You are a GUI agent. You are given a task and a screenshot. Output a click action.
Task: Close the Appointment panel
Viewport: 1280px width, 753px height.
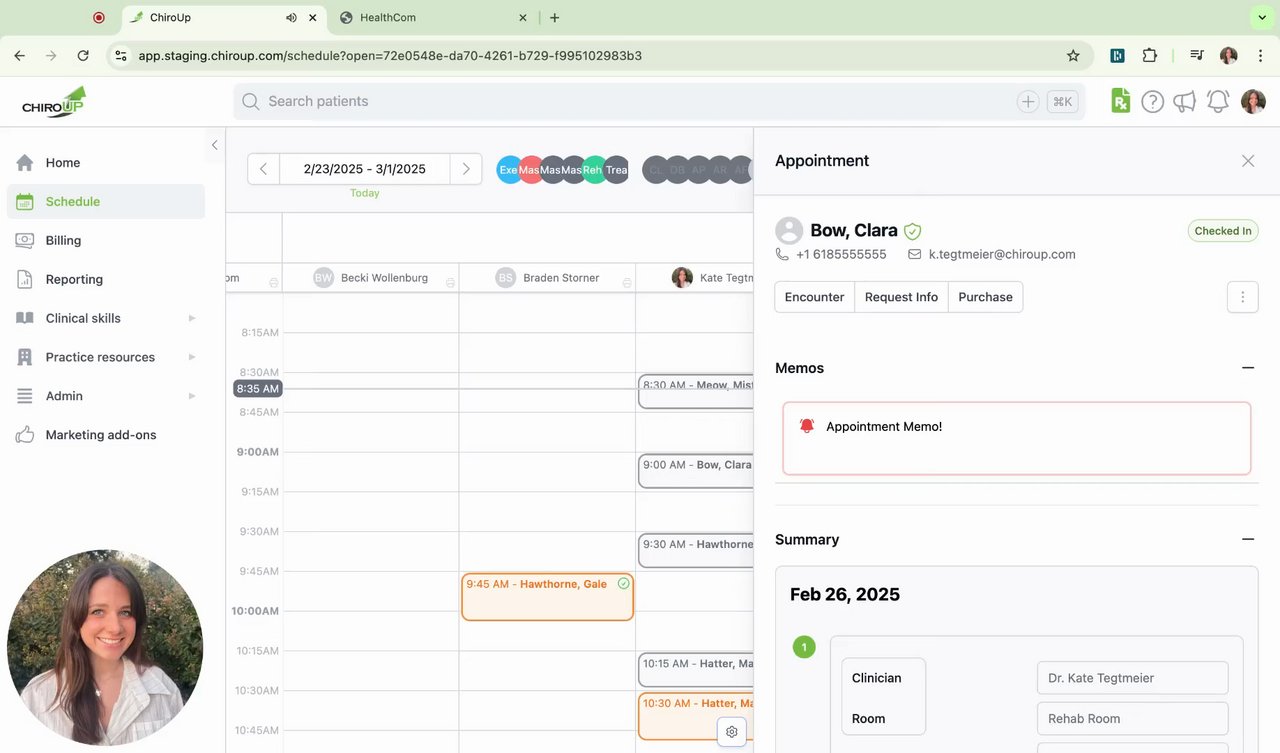pyautogui.click(x=1248, y=161)
